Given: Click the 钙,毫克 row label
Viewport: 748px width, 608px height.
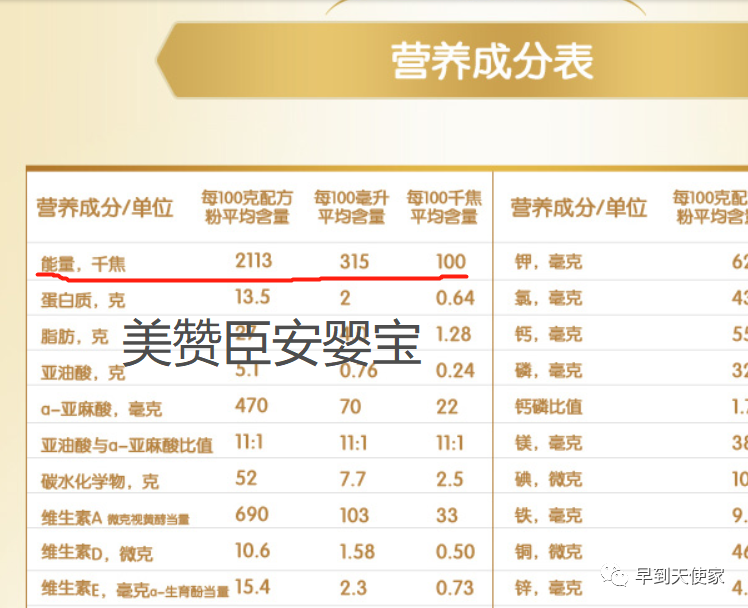Looking at the screenshot, I should pyautogui.click(x=549, y=334).
